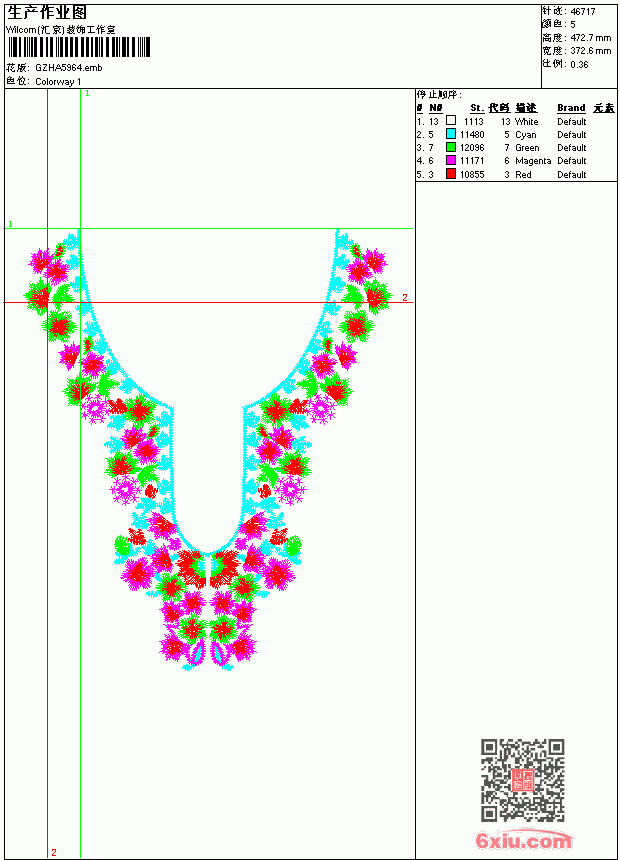The image size is (620, 860).
Task: Click the QR code image
Action: [523, 780]
